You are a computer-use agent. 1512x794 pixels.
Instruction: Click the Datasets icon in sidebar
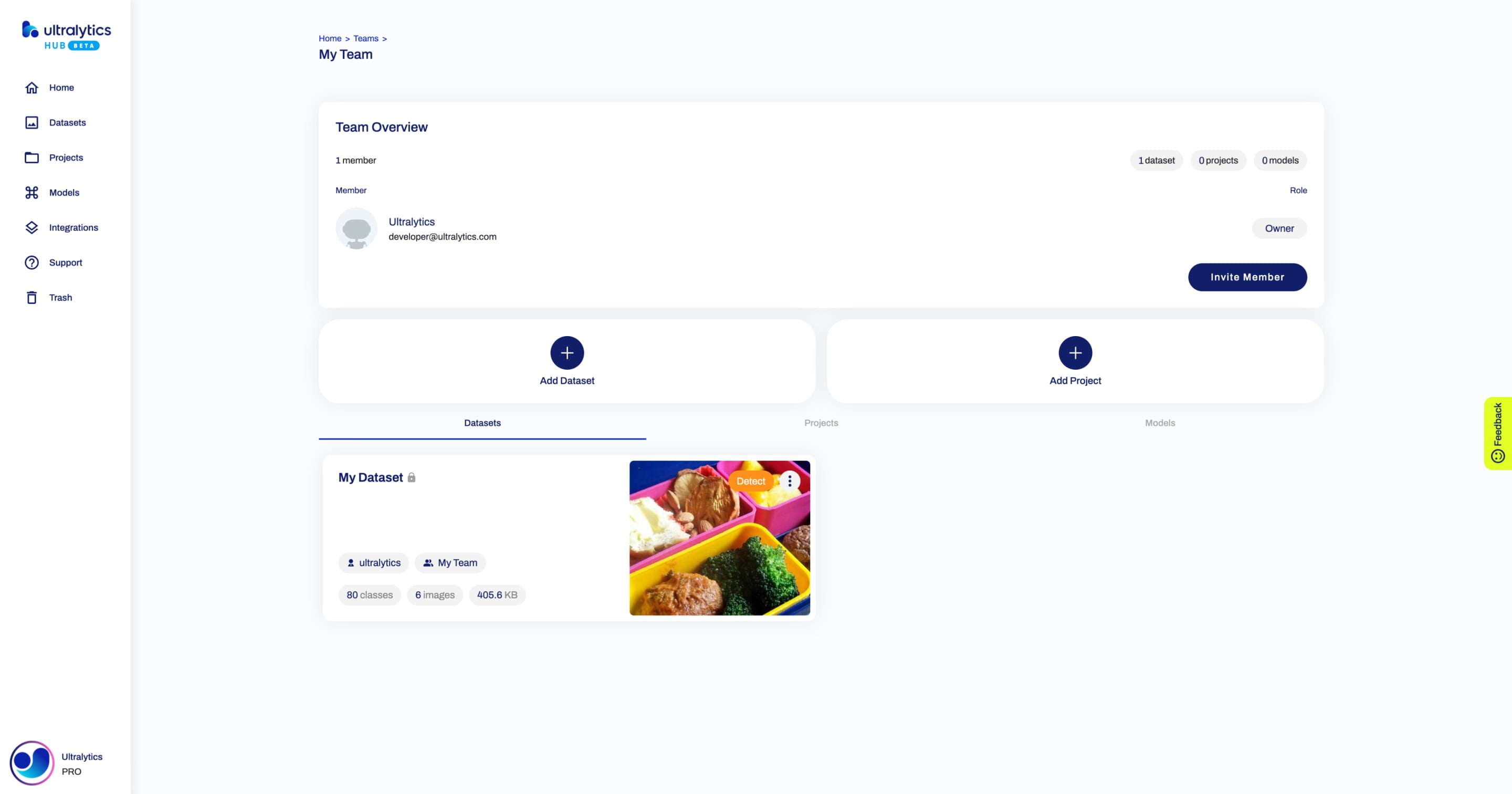click(x=31, y=122)
